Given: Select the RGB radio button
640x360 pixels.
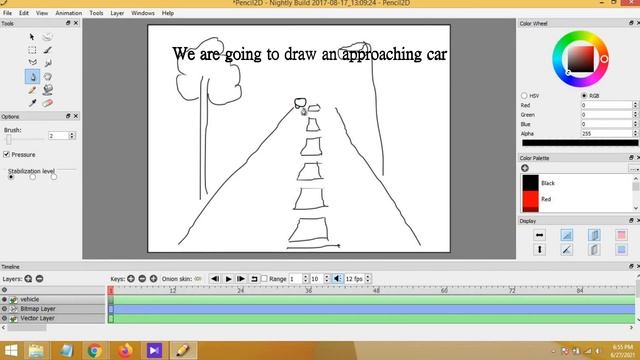Looking at the screenshot, I should click(x=584, y=96).
